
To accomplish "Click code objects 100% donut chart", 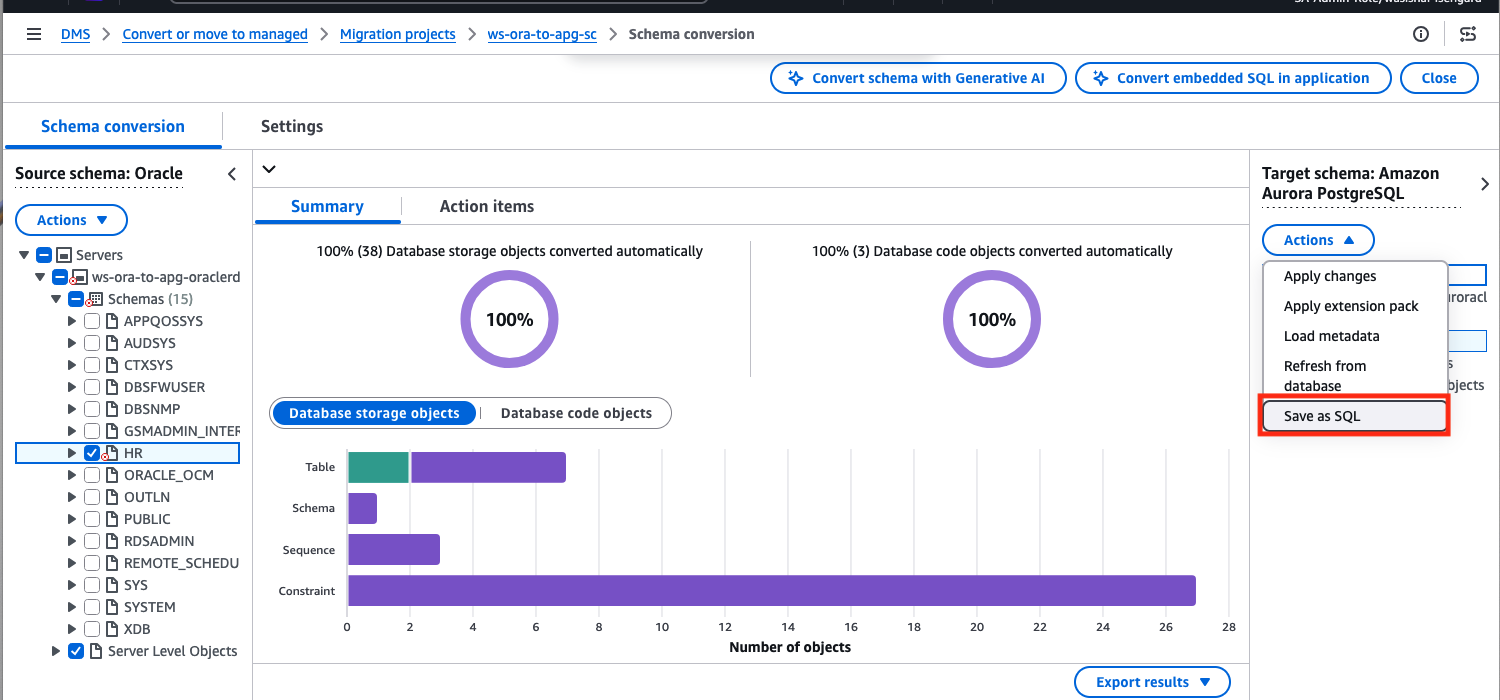I will (992, 320).
